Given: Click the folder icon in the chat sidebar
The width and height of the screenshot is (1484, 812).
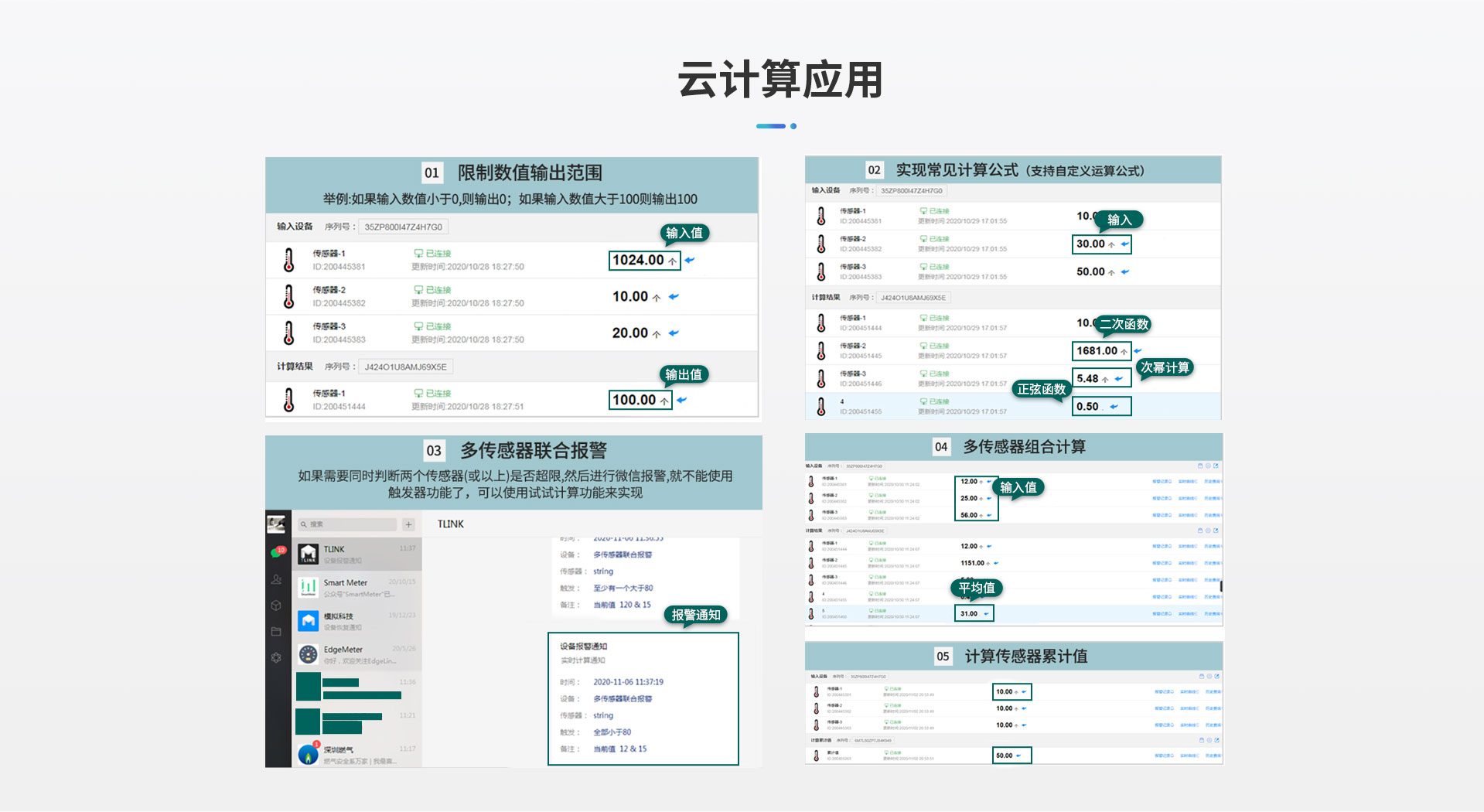Looking at the screenshot, I should pyautogui.click(x=275, y=631).
